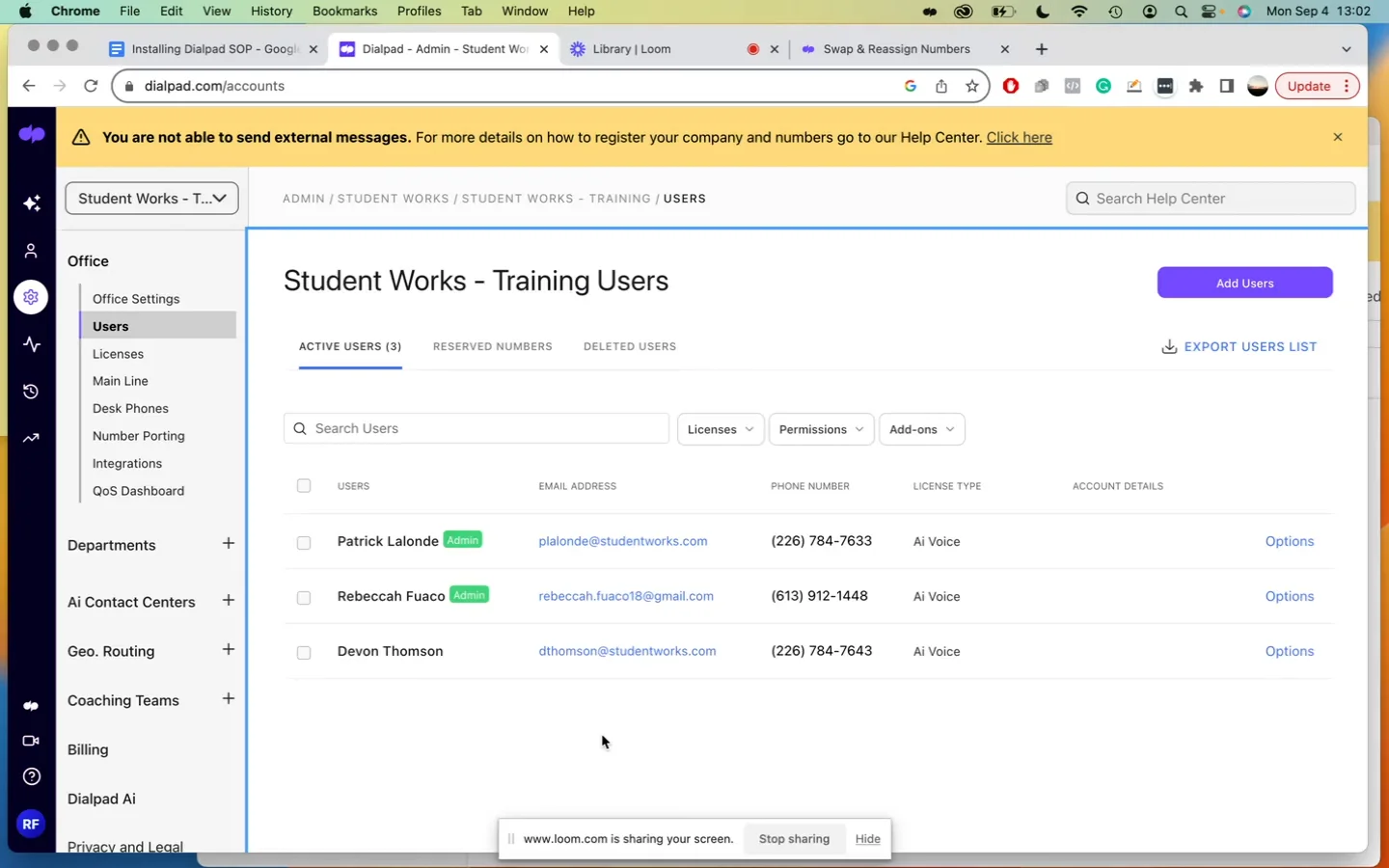
Task: Open Desk Phones in Office menu
Action: click(x=130, y=409)
